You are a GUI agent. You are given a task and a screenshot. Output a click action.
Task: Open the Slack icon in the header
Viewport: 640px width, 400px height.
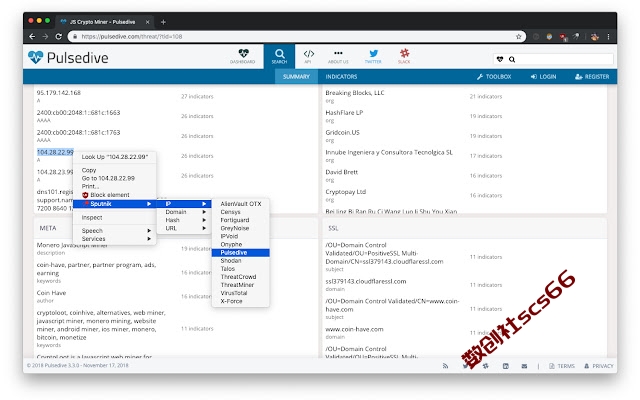coord(404,53)
